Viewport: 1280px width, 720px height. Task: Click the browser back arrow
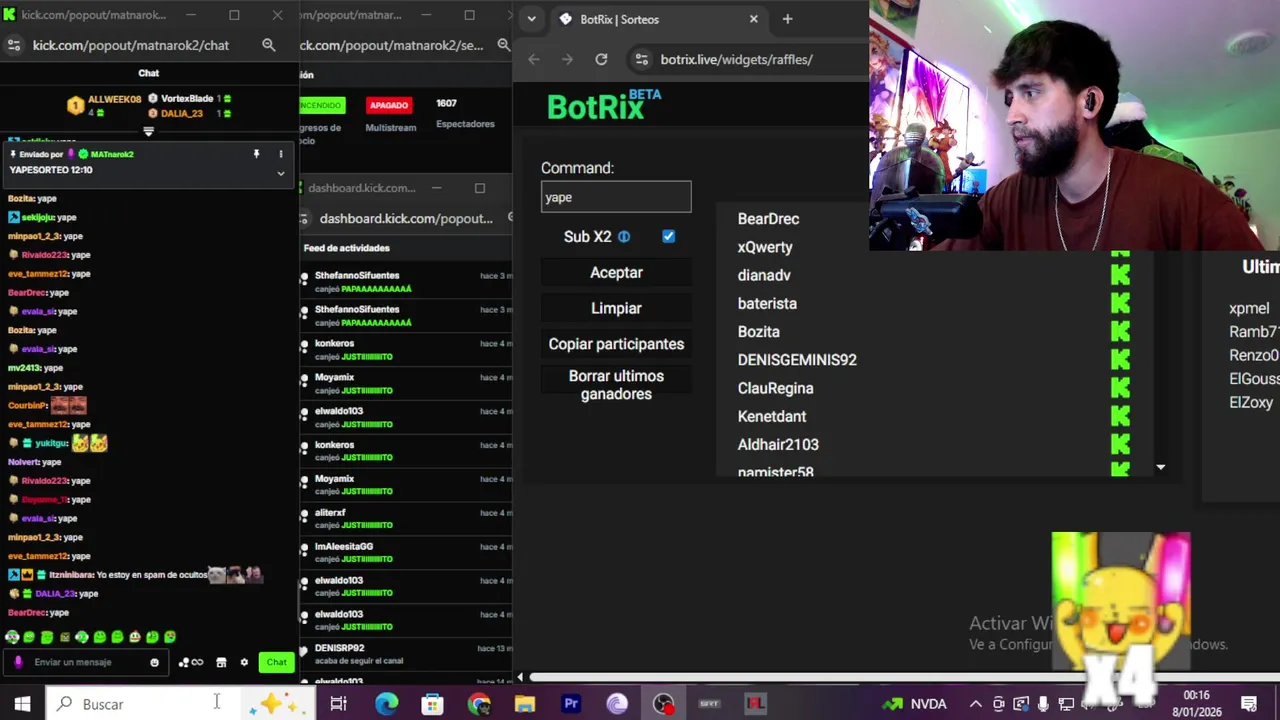[534, 59]
